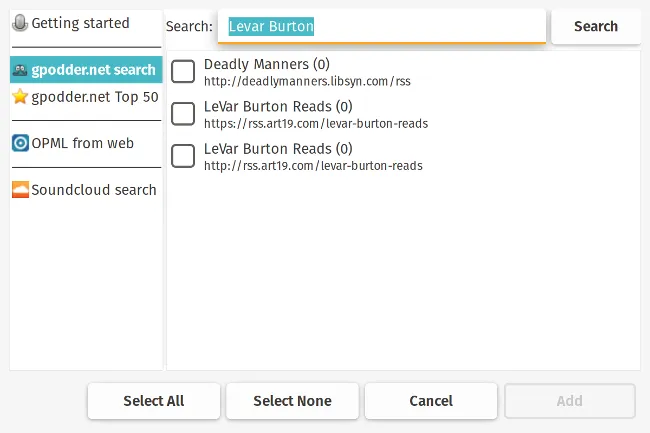Open the Soundcloud search source

point(93,189)
